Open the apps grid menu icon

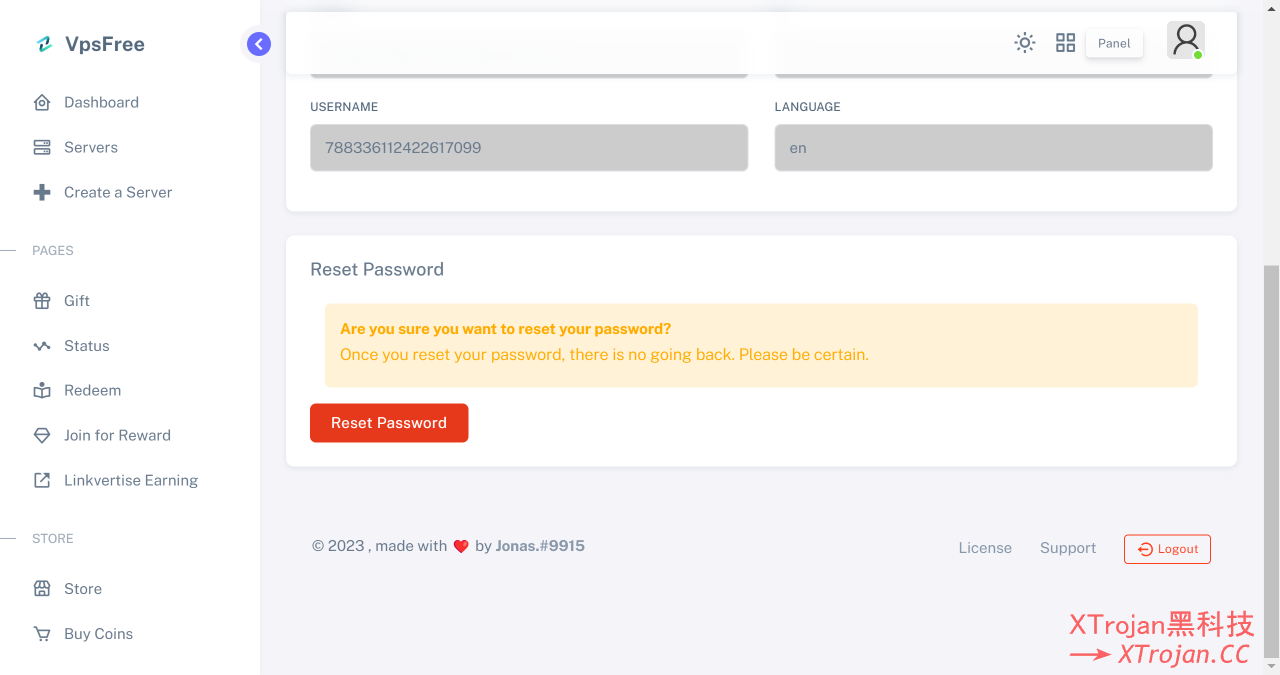tap(1066, 43)
